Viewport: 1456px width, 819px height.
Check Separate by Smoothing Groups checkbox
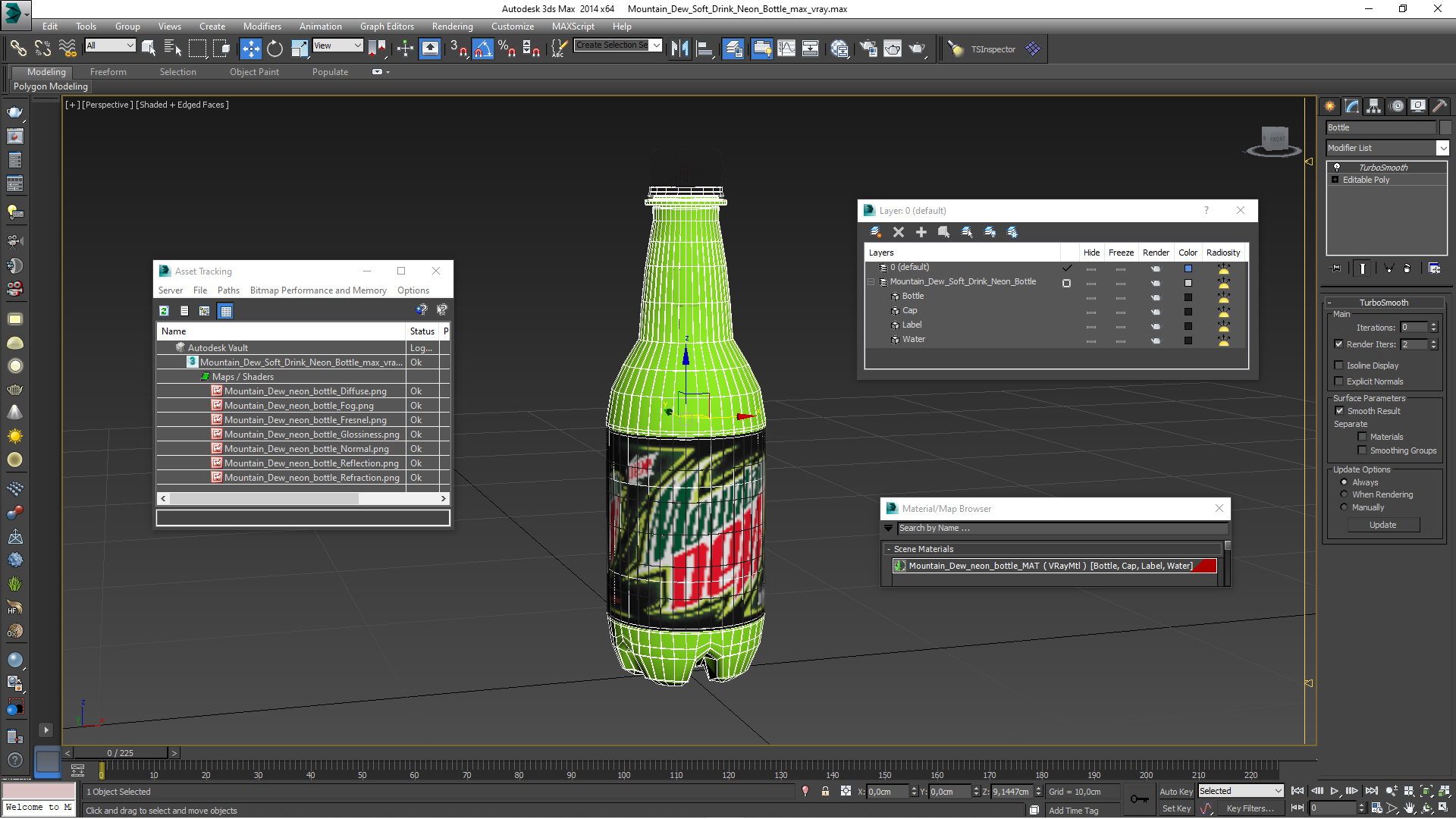(x=1362, y=450)
